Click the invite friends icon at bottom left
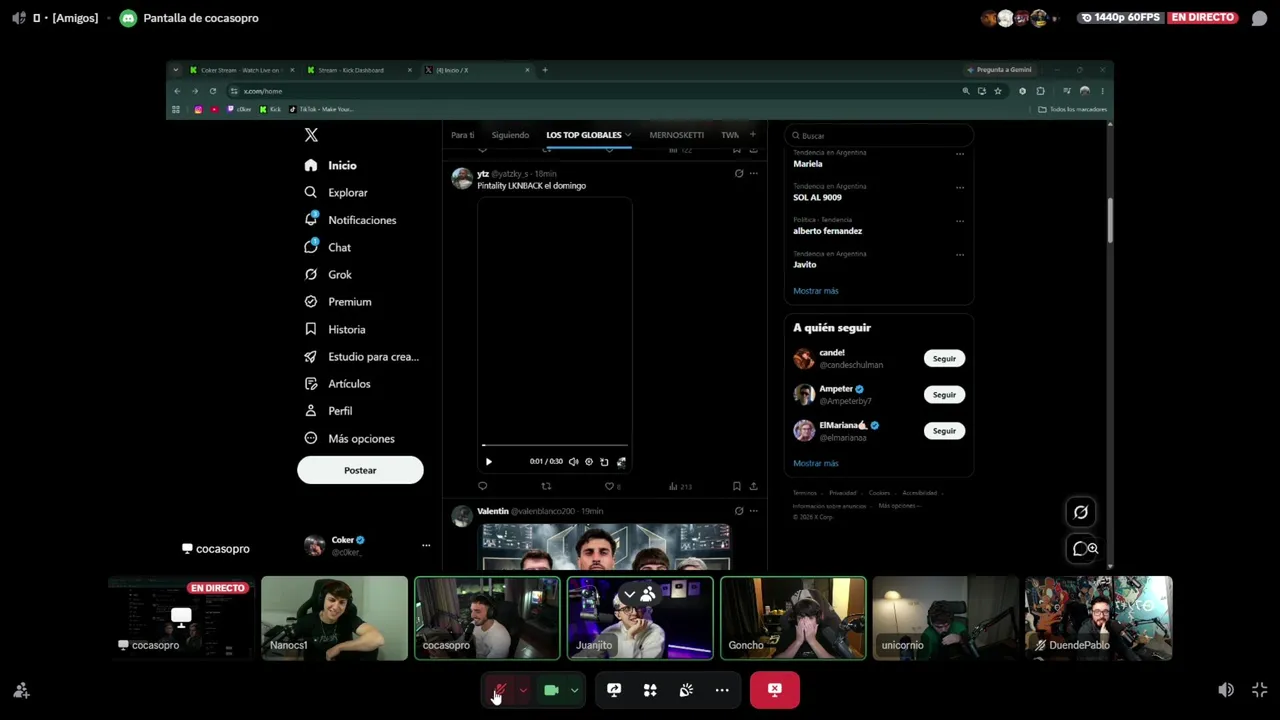 point(21,690)
